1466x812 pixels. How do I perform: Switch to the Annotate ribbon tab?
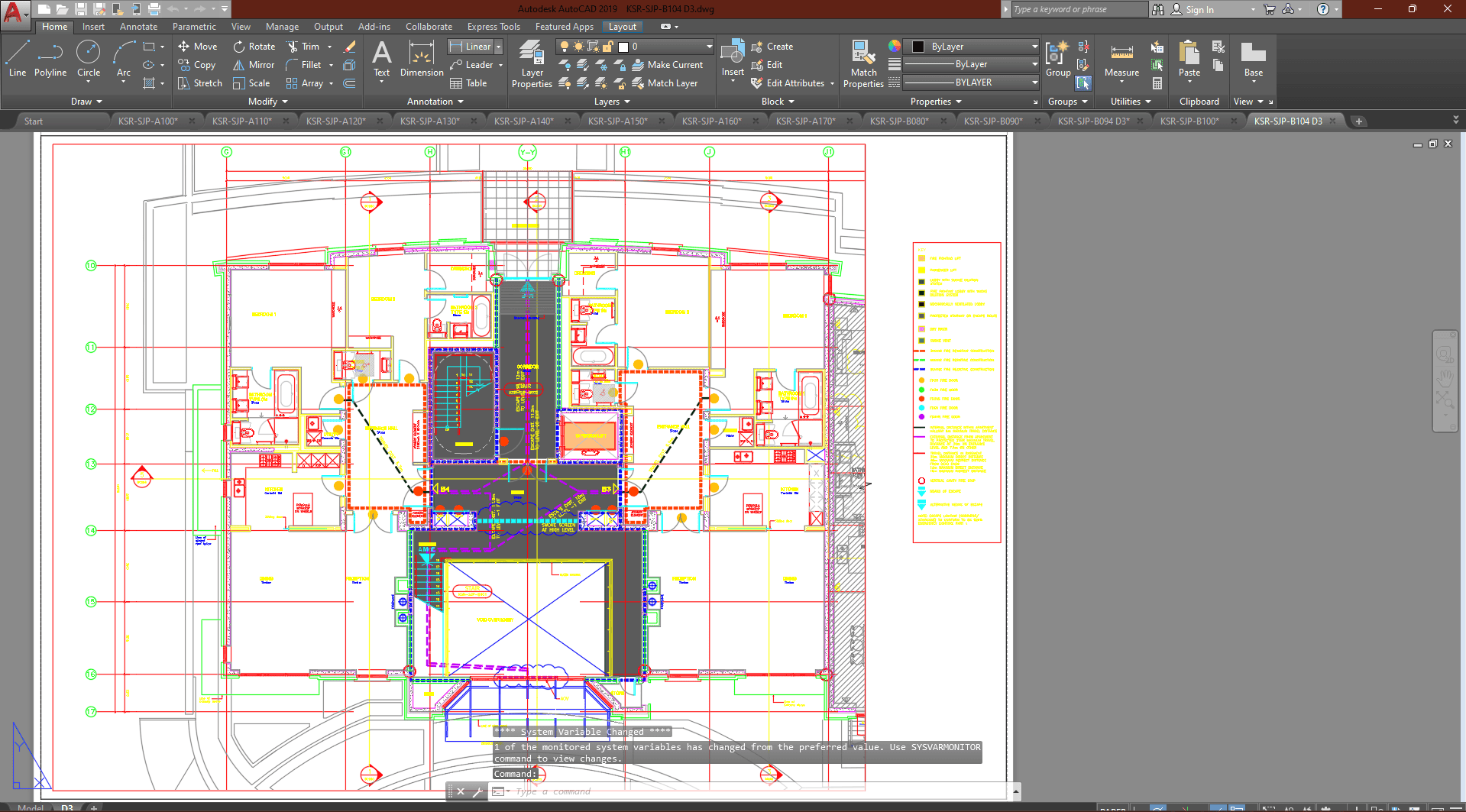tap(138, 27)
